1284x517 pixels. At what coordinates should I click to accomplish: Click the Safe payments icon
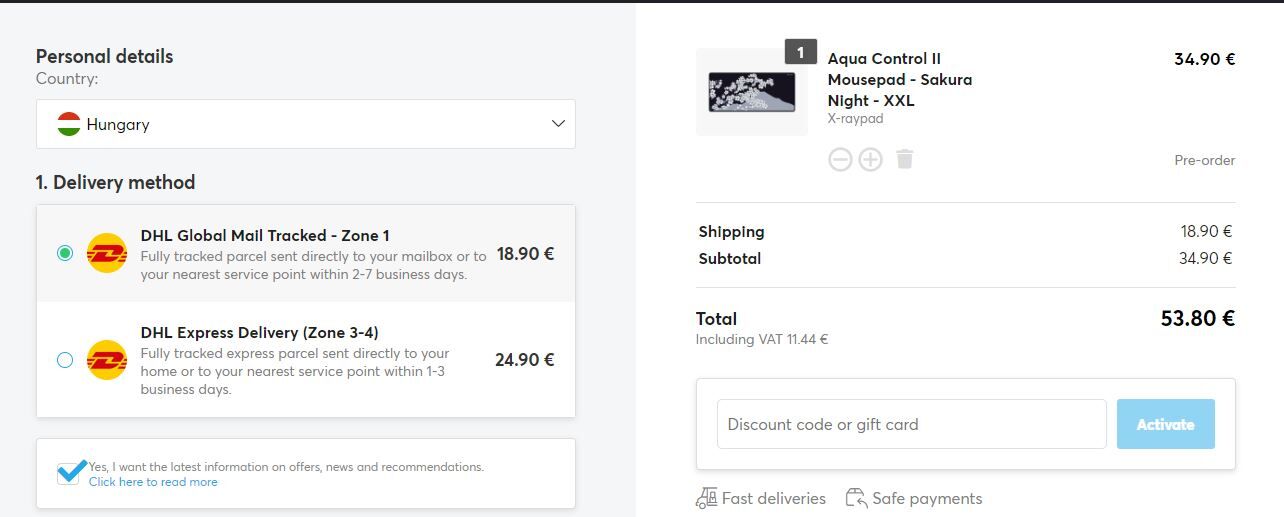click(856, 498)
